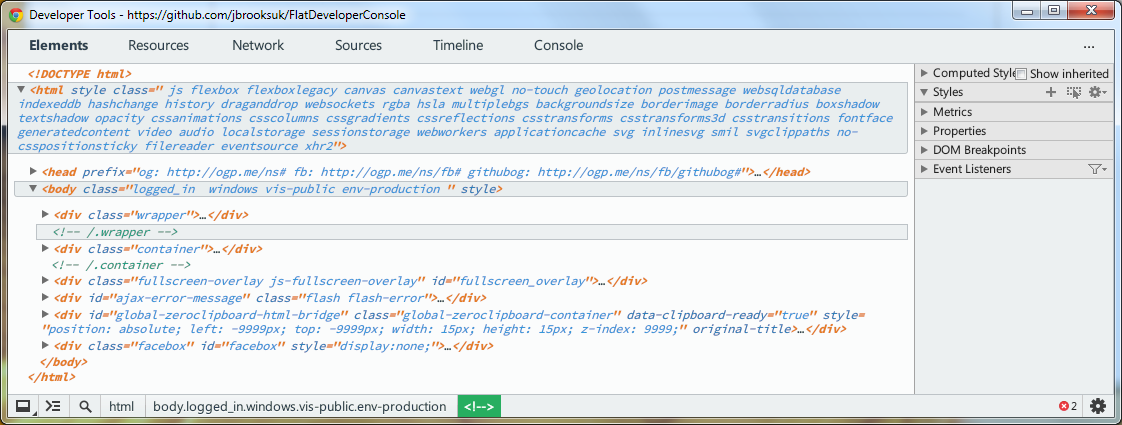Click the red error count indicator

[x=1068, y=406]
